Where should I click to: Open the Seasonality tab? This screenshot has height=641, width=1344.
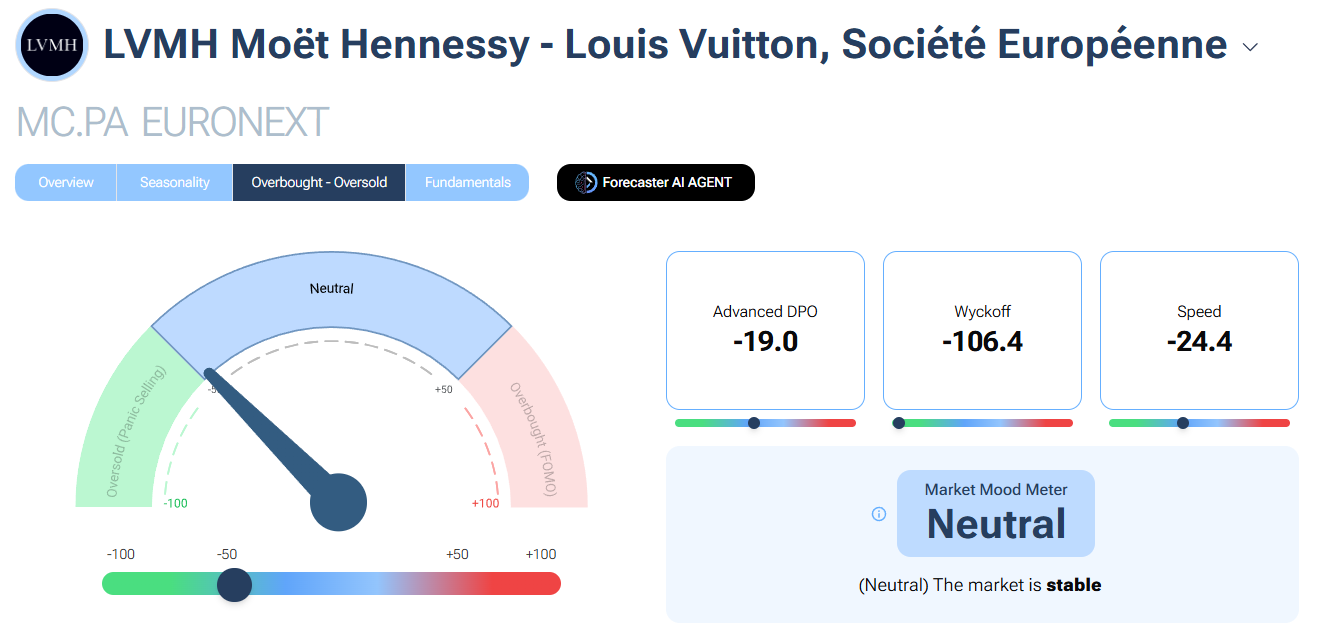[175, 182]
